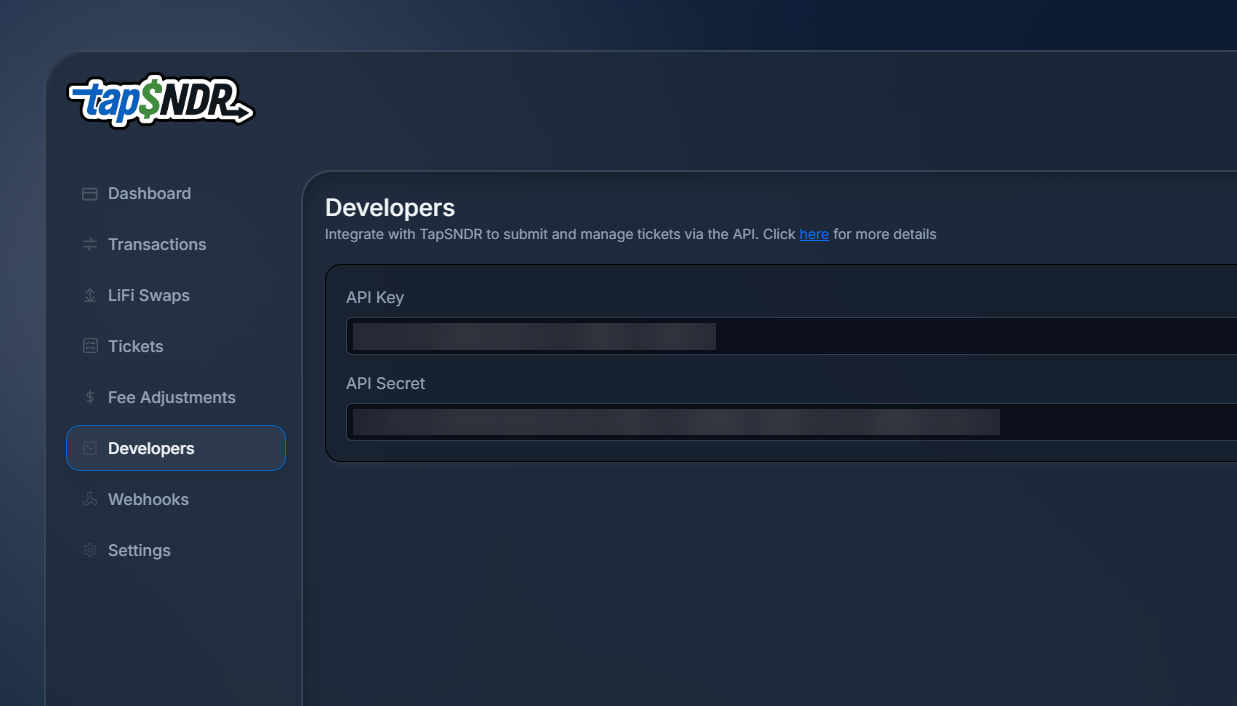
Task: Follow the "here" documentation link
Action: [814, 235]
